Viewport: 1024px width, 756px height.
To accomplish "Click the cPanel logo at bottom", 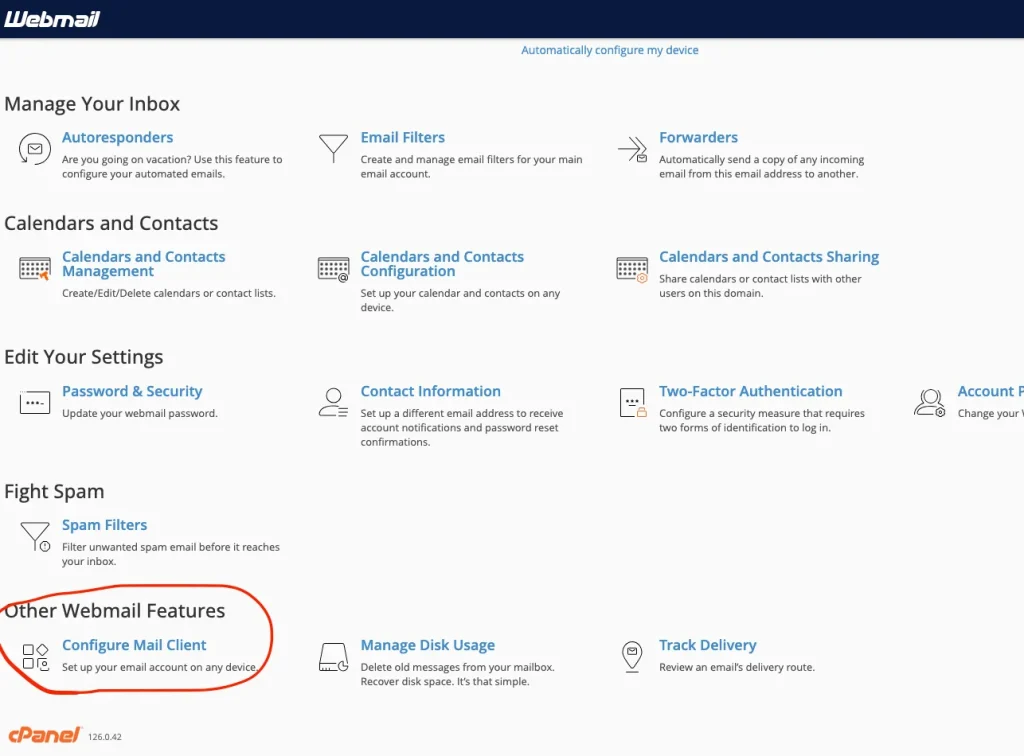I will point(44,734).
